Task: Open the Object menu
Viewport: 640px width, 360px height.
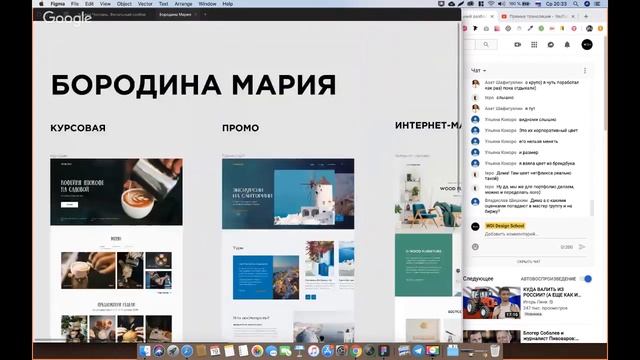Action: 124,4
